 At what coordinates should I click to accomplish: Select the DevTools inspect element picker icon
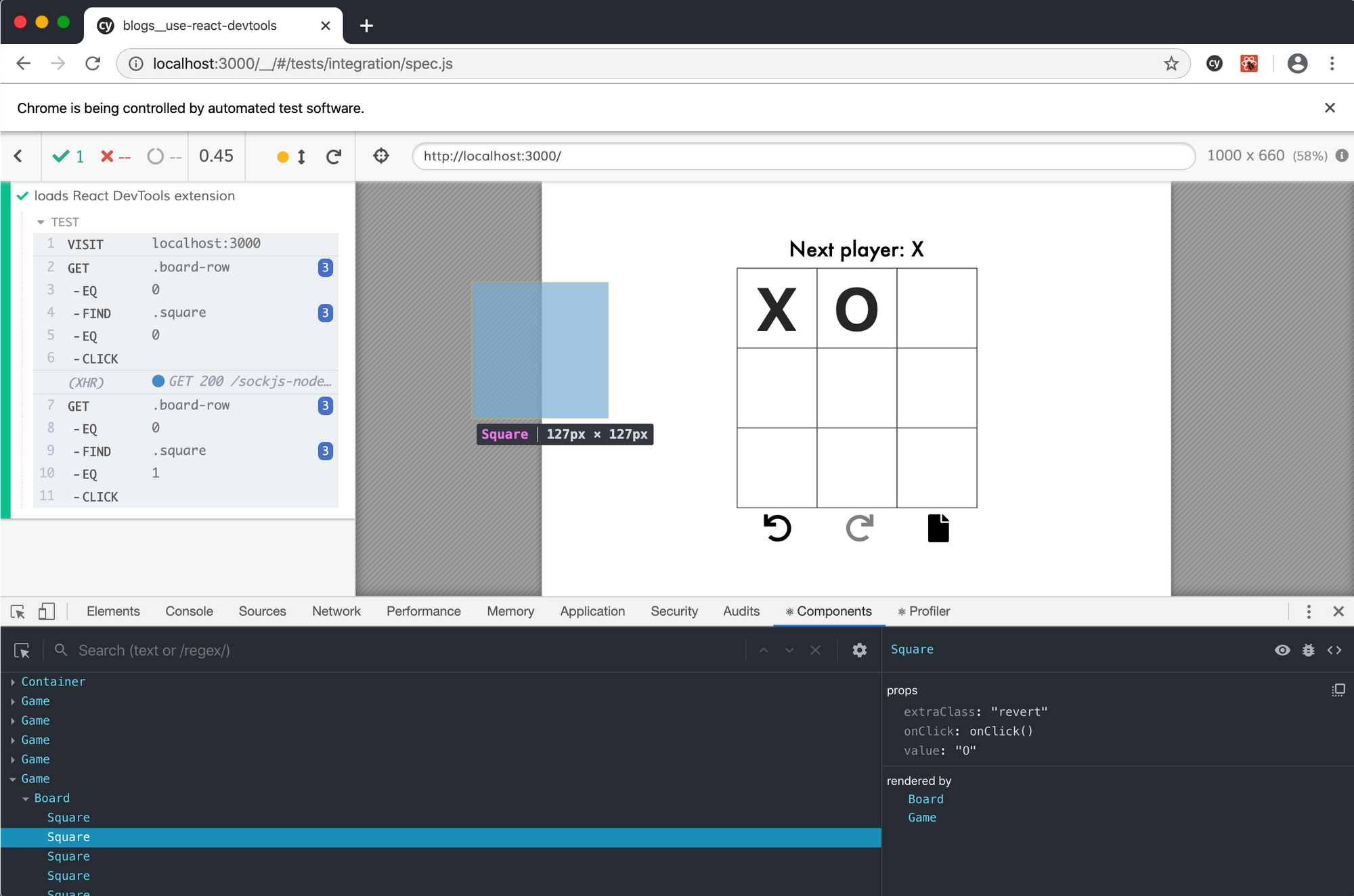18,611
